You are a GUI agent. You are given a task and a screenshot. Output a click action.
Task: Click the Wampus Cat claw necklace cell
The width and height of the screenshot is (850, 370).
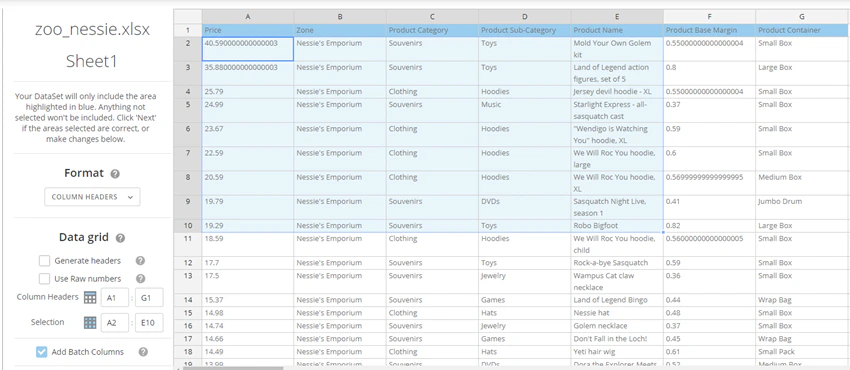[617, 281]
